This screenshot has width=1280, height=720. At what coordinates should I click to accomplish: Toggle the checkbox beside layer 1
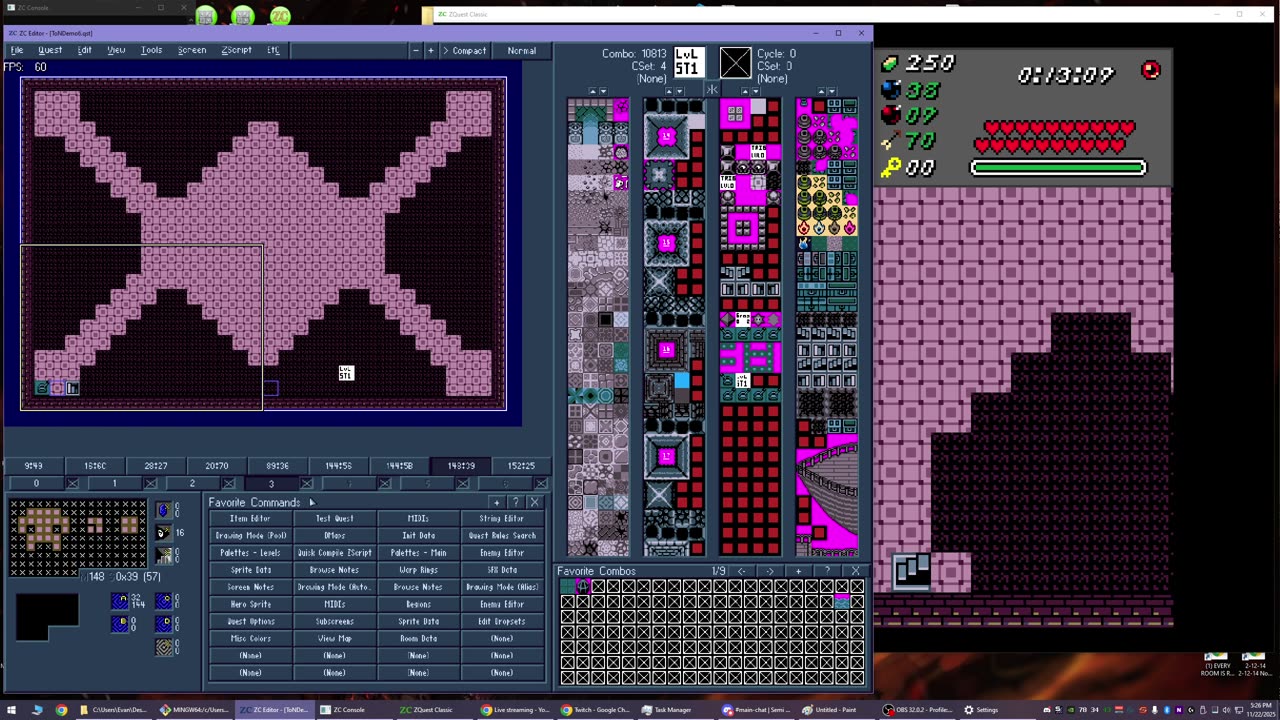[x=150, y=484]
